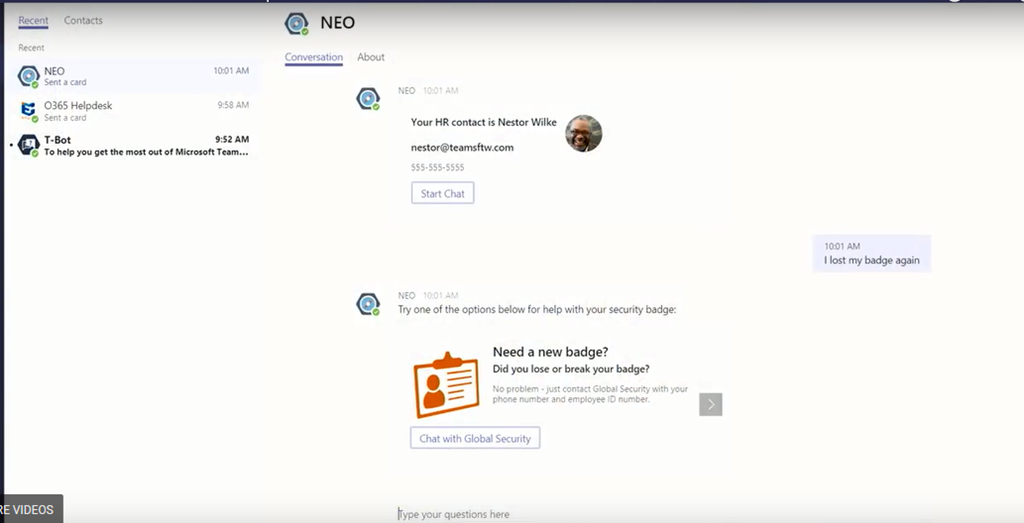Open the About tab
This screenshot has height=523, width=1024.
pos(371,57)
